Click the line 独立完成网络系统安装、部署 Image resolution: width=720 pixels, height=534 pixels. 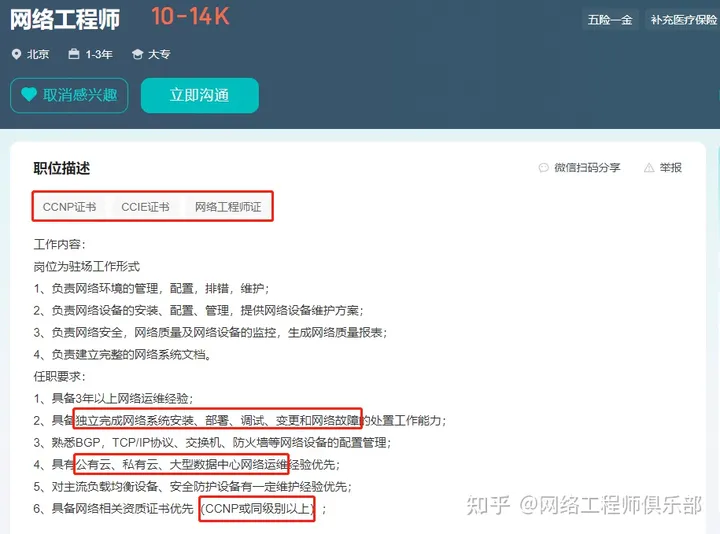click(240, 420)
